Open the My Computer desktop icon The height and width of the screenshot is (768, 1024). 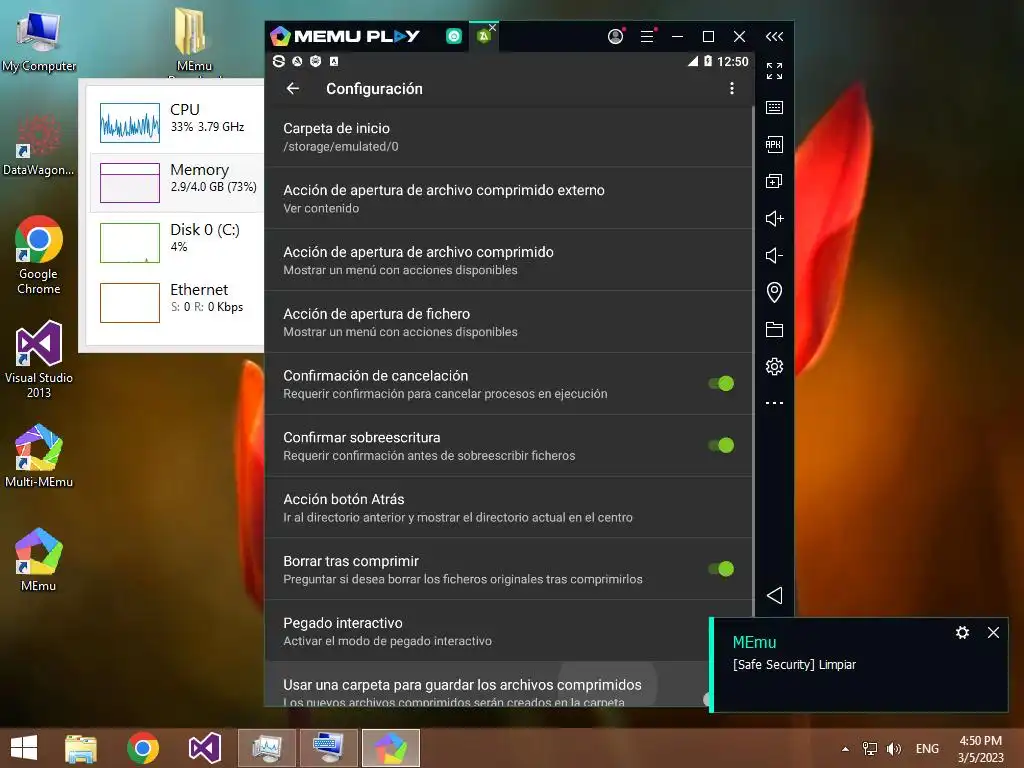click(x=39, y=40)
